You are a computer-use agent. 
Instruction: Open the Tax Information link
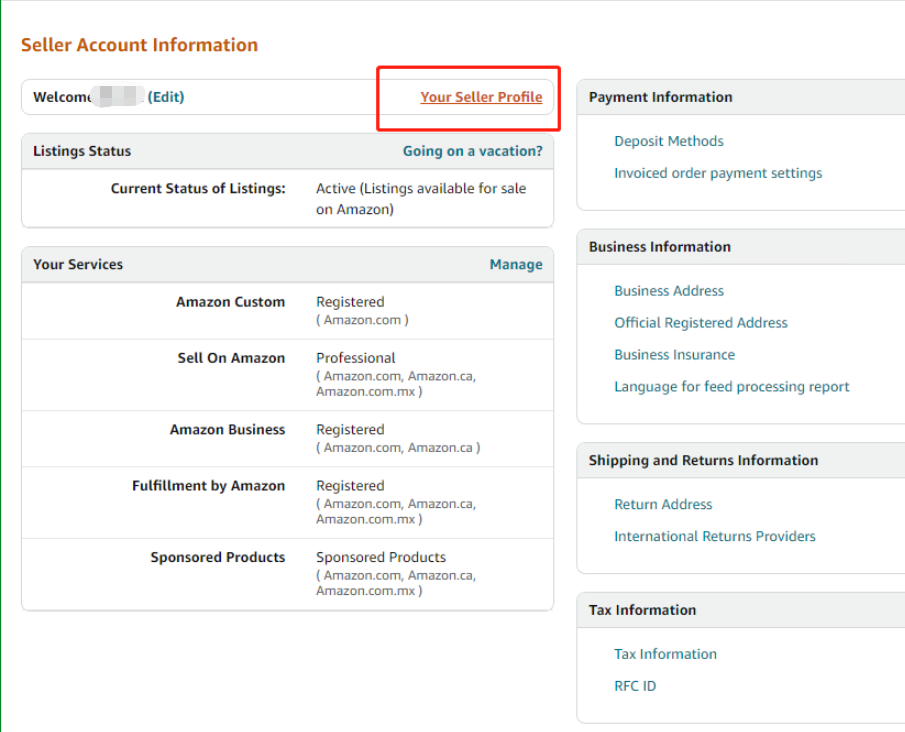pos(665,654)
